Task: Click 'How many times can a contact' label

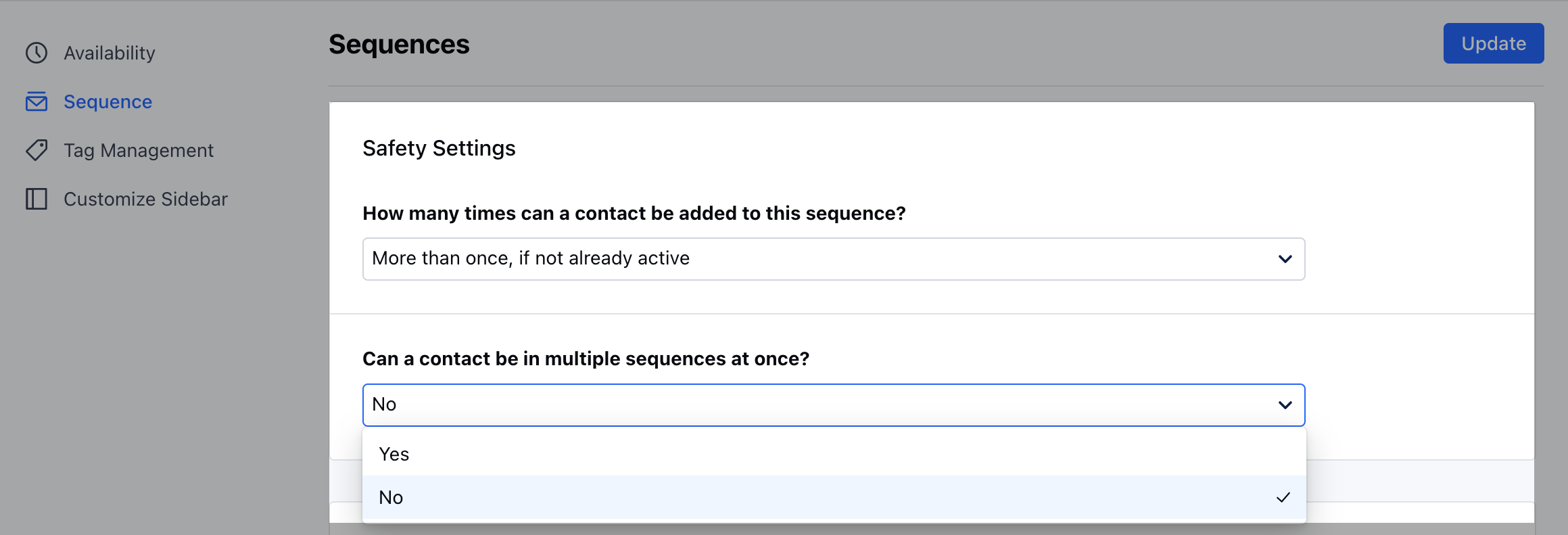Action: pyautogui.click(x=634, y=213)
